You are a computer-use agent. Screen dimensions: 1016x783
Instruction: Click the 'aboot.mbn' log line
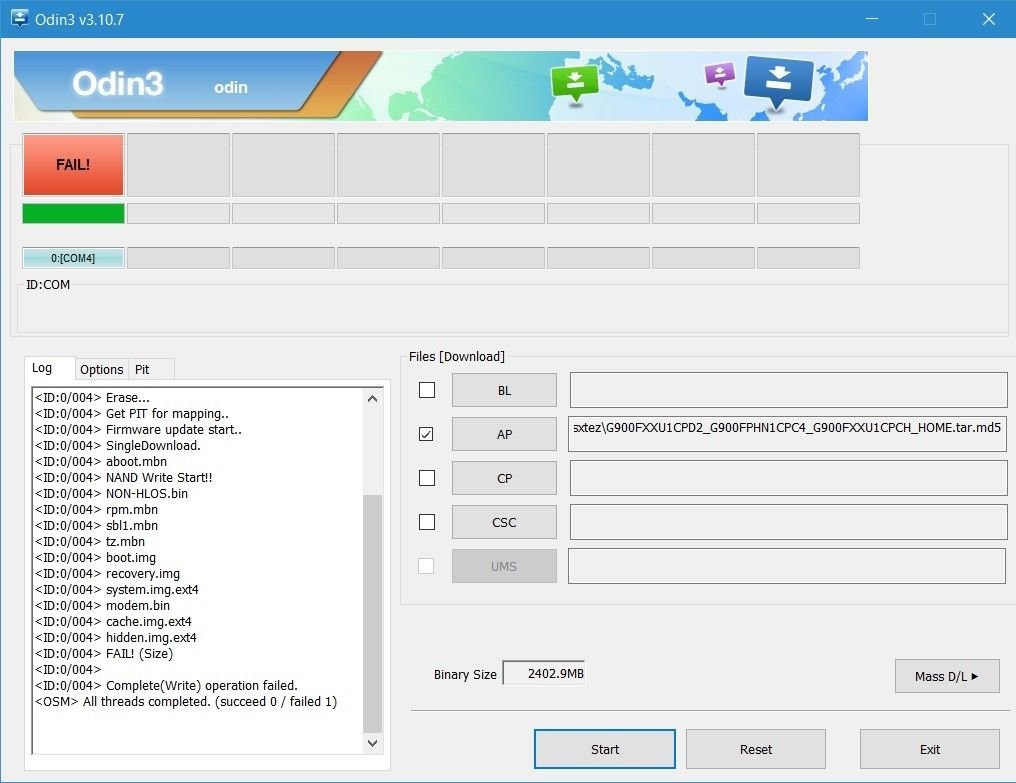click(100, 462)
